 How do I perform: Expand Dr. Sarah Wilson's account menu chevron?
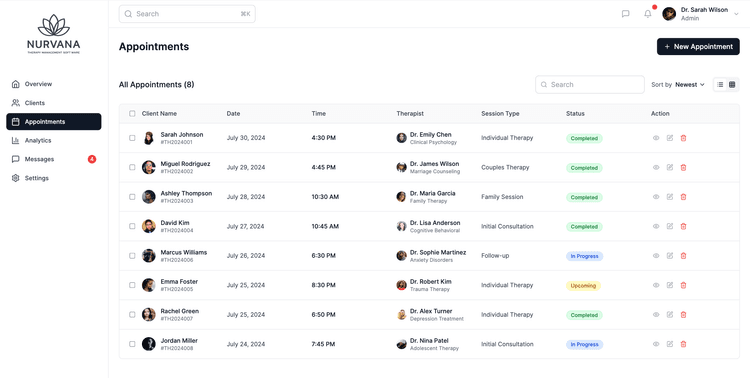tap(736, 14)
